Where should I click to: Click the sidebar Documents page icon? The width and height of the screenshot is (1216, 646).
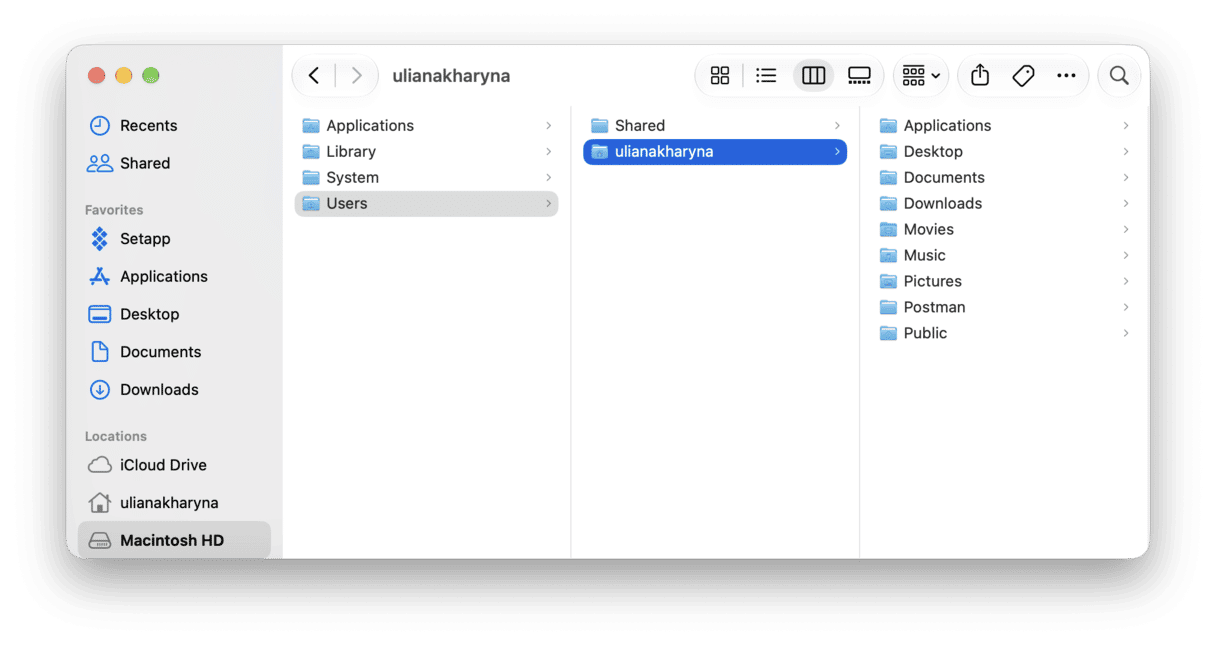point(100,352)
